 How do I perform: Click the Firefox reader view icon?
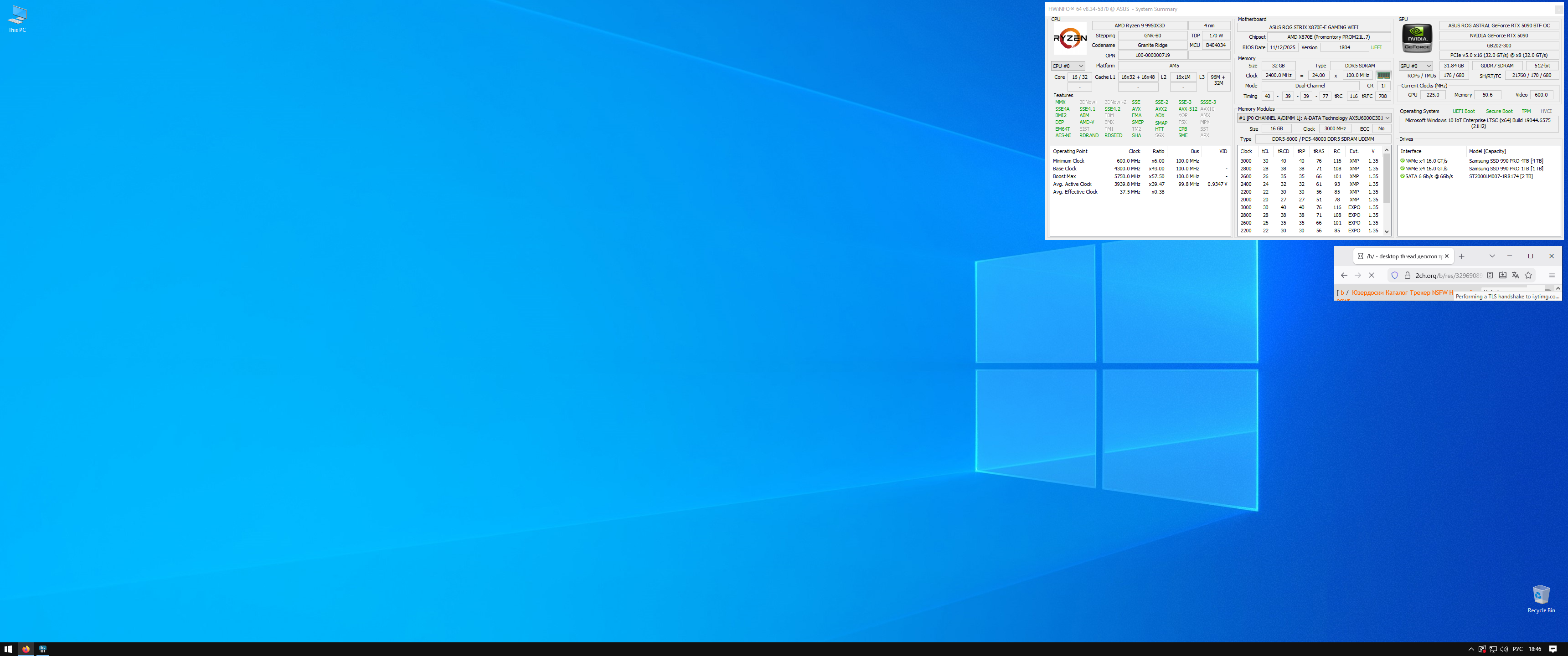pos(1490,275)
